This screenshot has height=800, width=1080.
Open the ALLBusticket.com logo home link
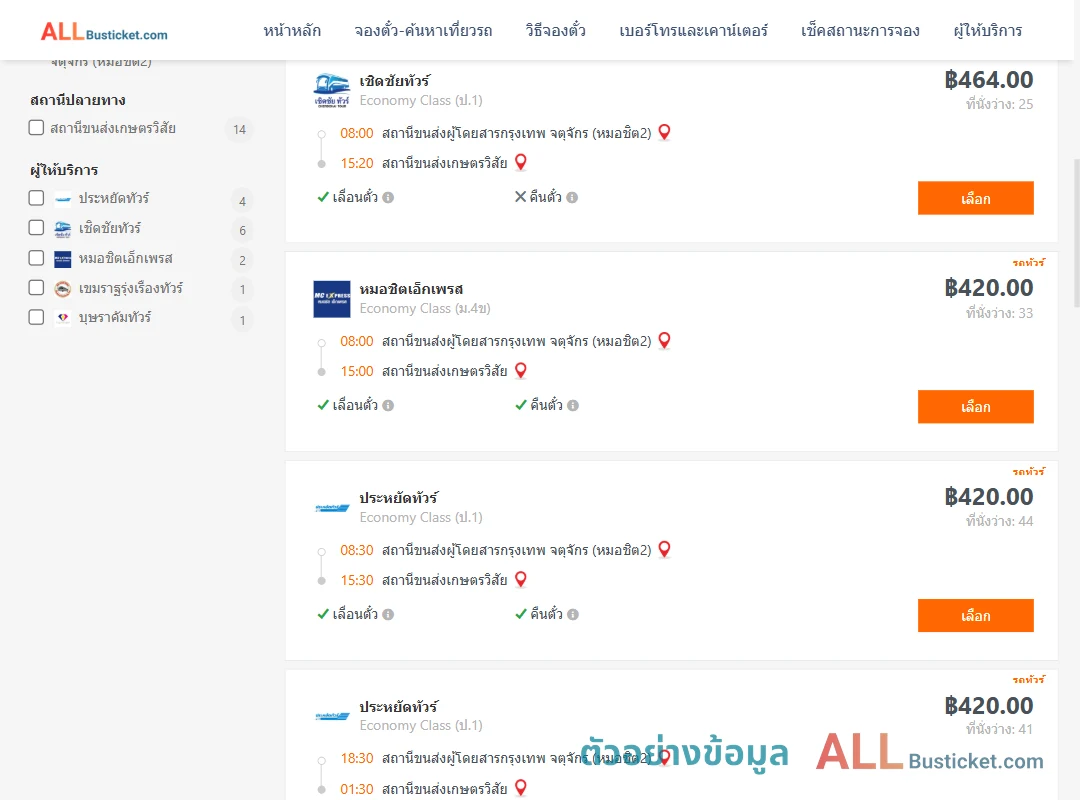click(x=104, y=32)
